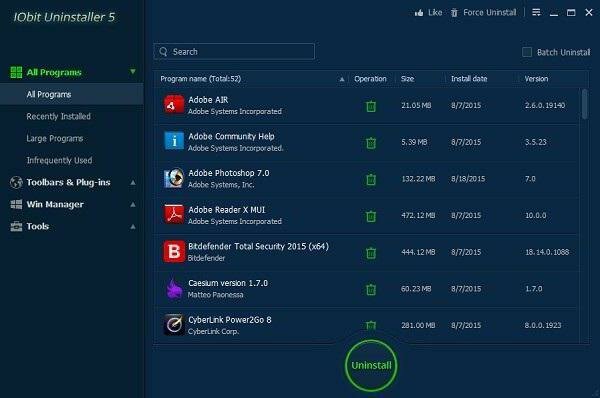
Task: Select the Toolbars & Plug-ins section label
Action: (x=68, y=183)
